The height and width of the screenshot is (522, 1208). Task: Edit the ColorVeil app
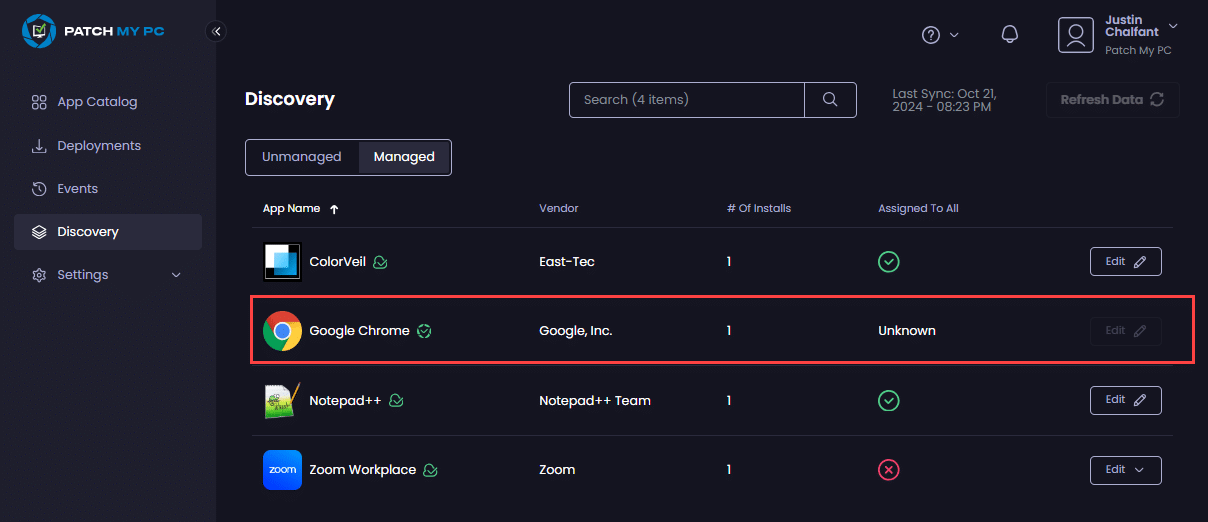1125,262
